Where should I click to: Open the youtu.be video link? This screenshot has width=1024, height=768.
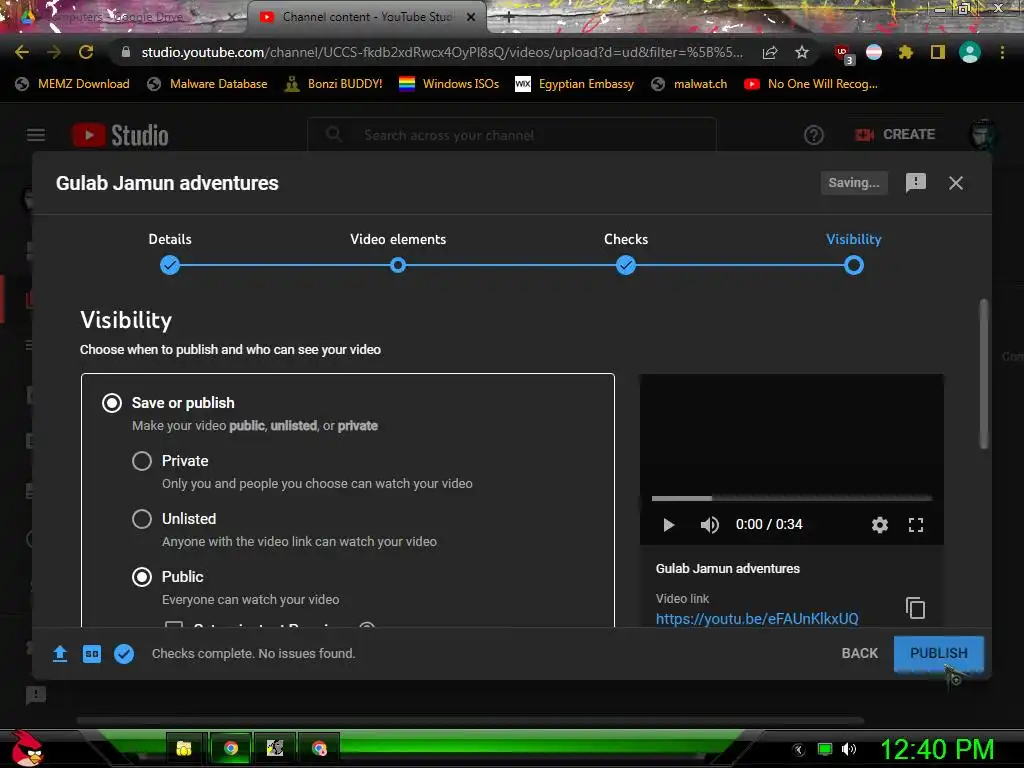pyautogui.click(x=757, y=618)
